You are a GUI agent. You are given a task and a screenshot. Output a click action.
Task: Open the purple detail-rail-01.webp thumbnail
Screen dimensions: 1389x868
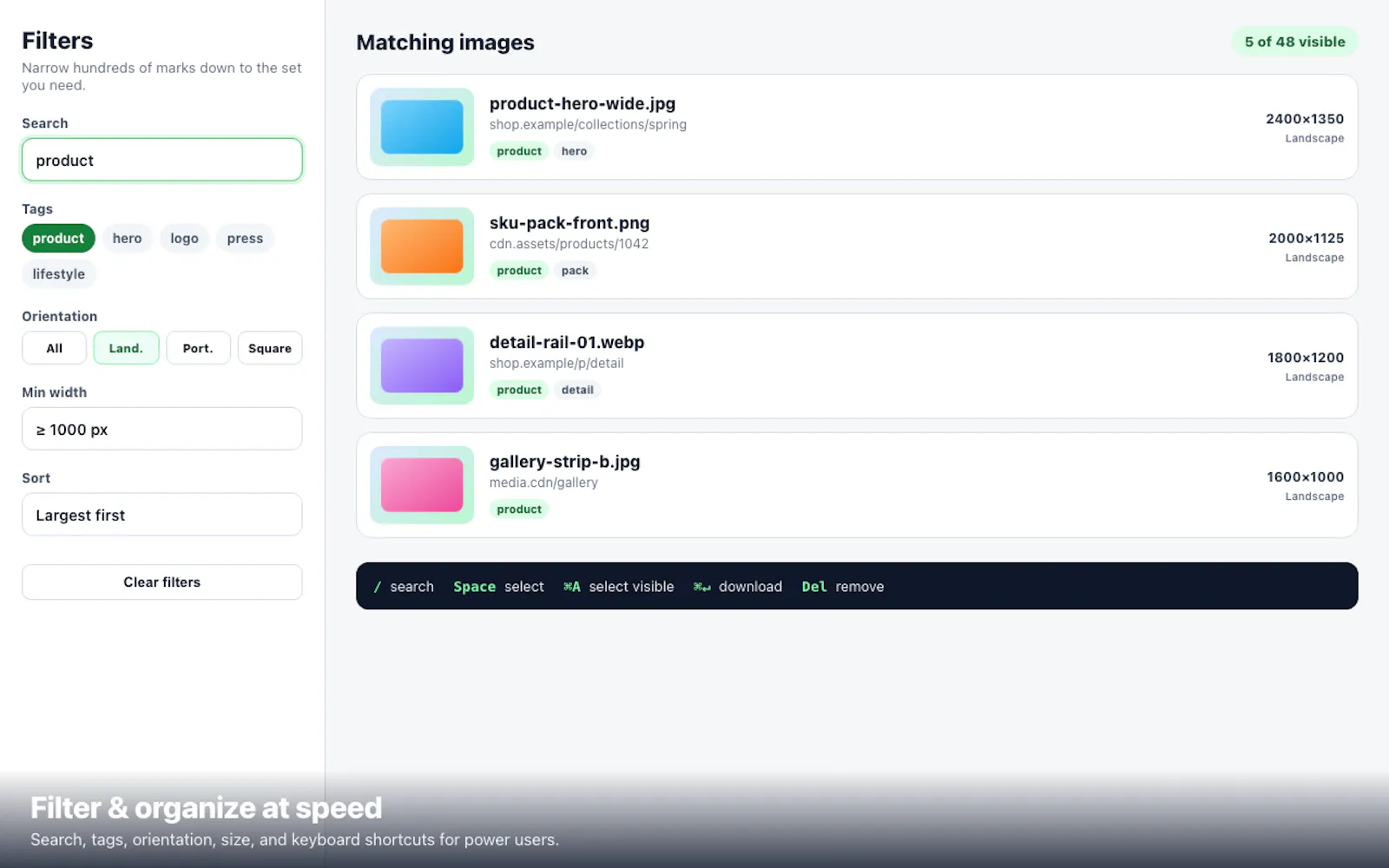tap(422, 365)
